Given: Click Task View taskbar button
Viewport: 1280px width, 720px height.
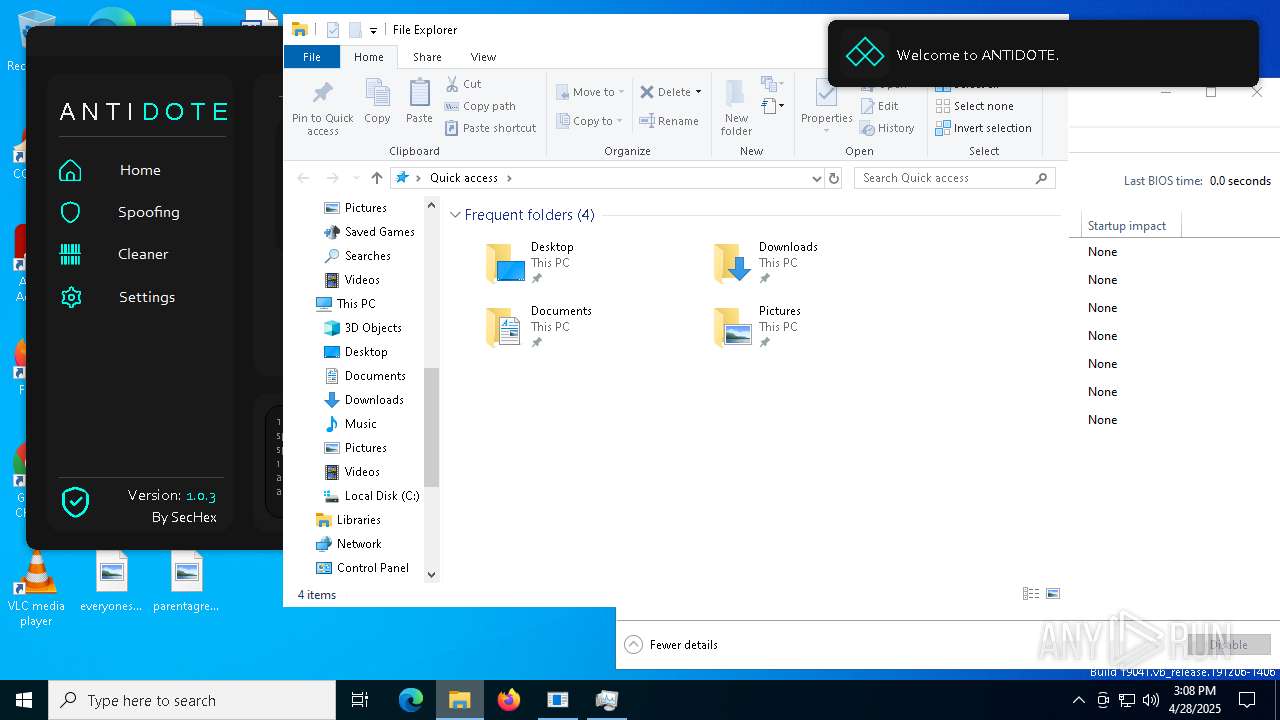Looking at the screenshot, I should click(x=360, y=700).
